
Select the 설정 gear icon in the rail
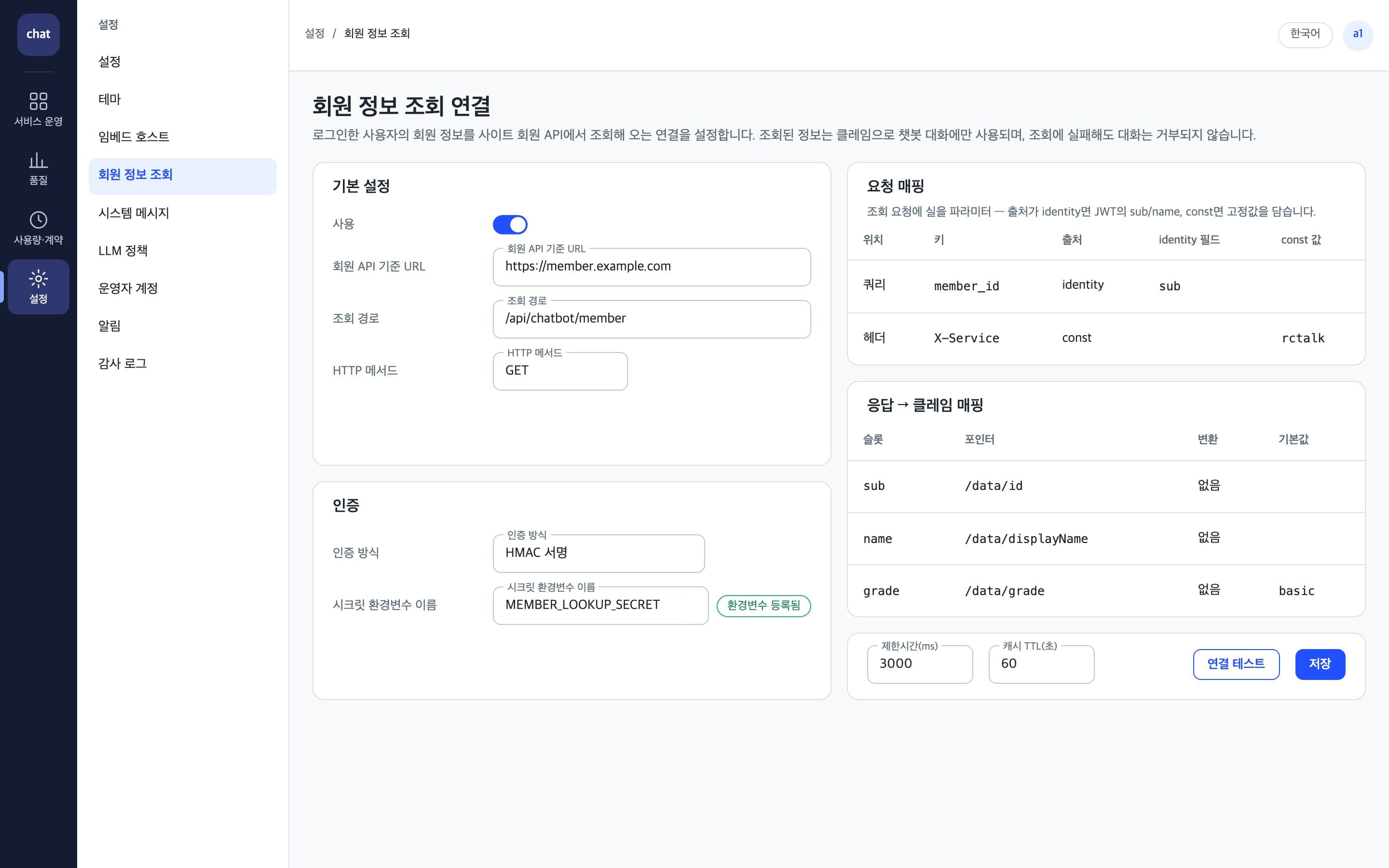(x=39, y=279)
